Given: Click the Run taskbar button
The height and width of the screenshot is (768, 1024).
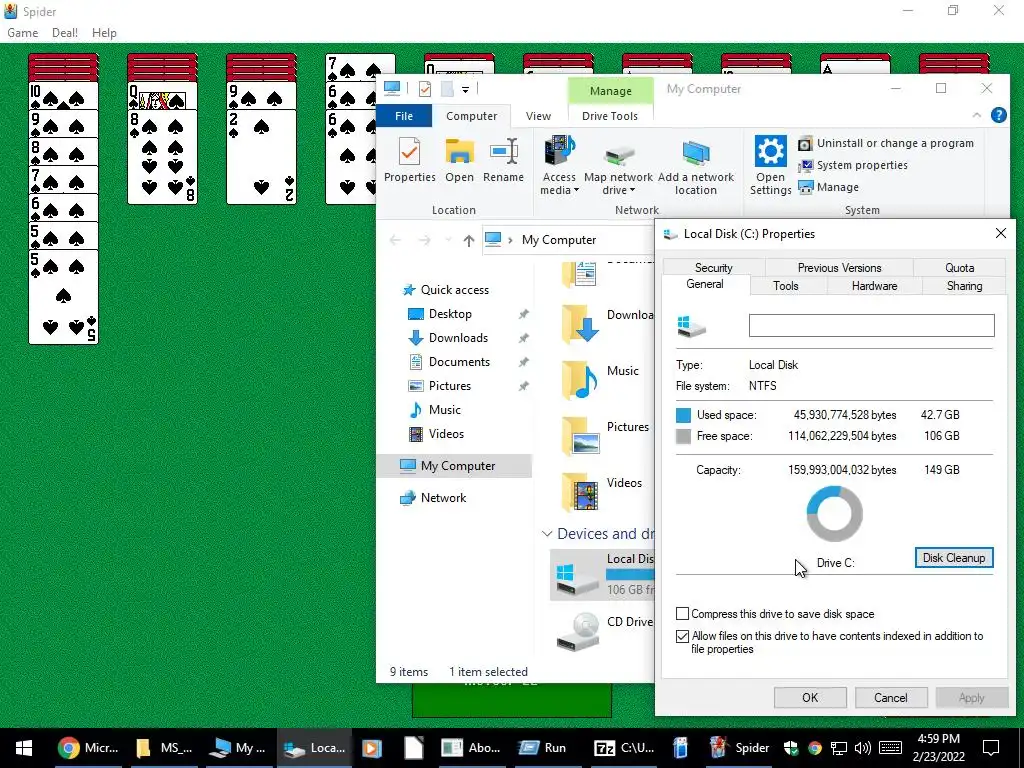Looking at the screenshot, I should (x=542, y=748).
